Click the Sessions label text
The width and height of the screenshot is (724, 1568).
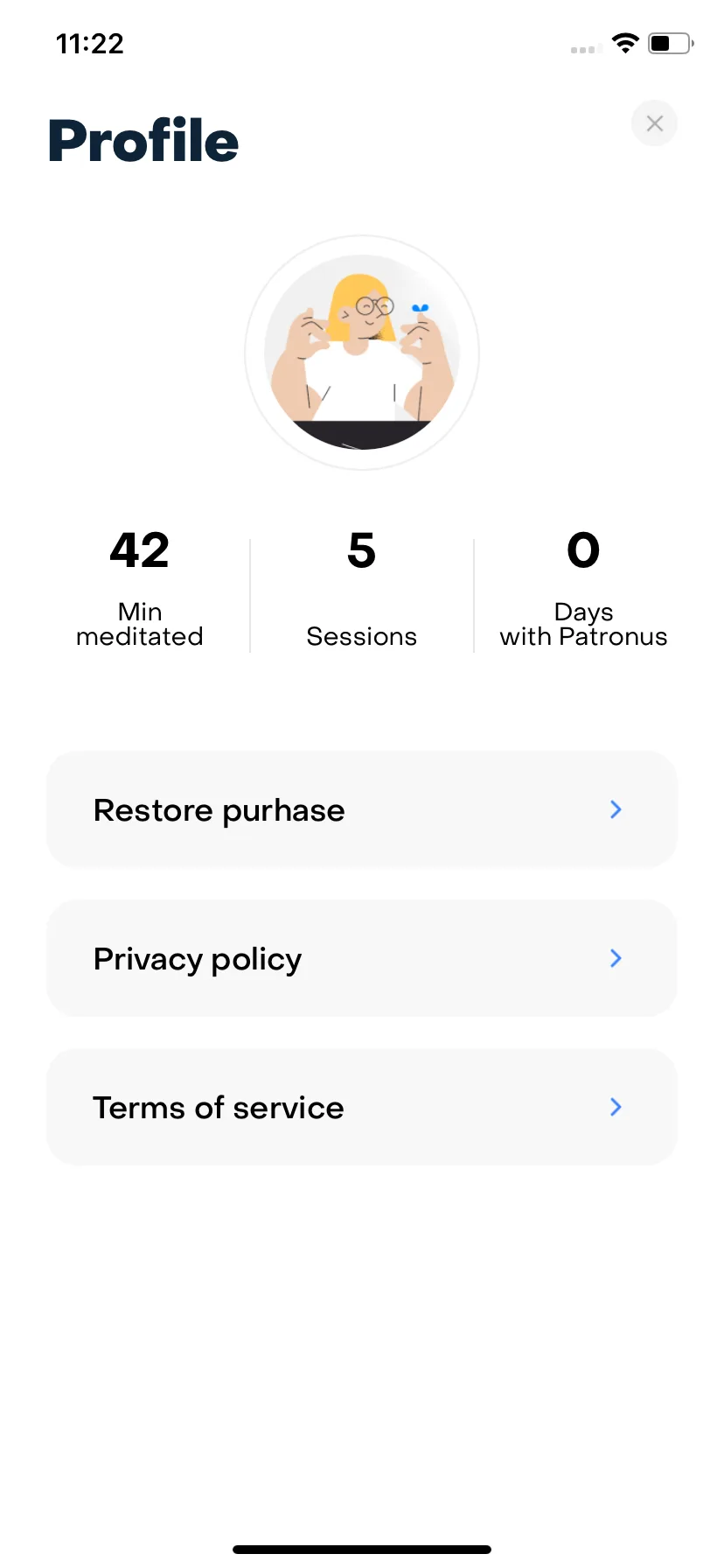coord(362,636)
